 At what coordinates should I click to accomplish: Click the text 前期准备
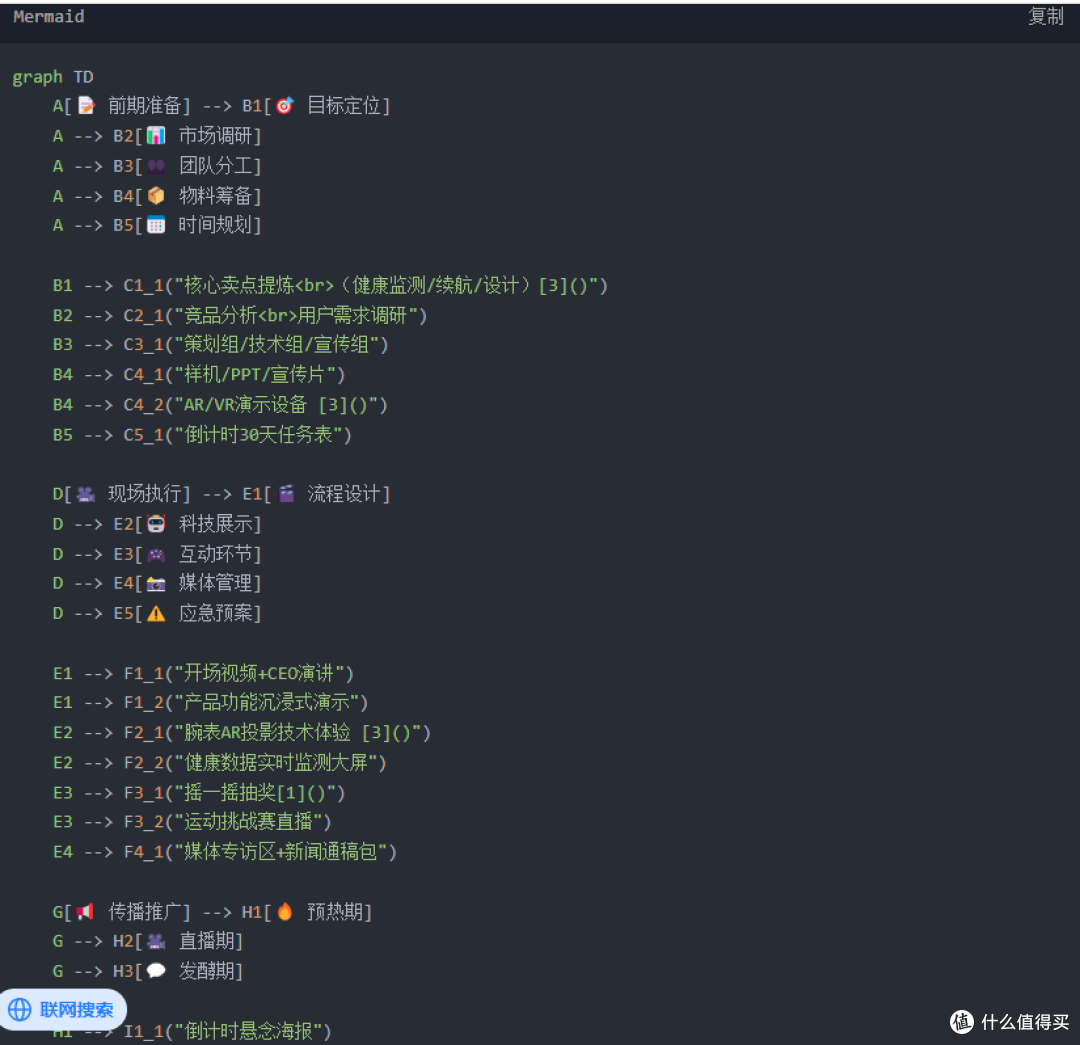coord(144,105)
